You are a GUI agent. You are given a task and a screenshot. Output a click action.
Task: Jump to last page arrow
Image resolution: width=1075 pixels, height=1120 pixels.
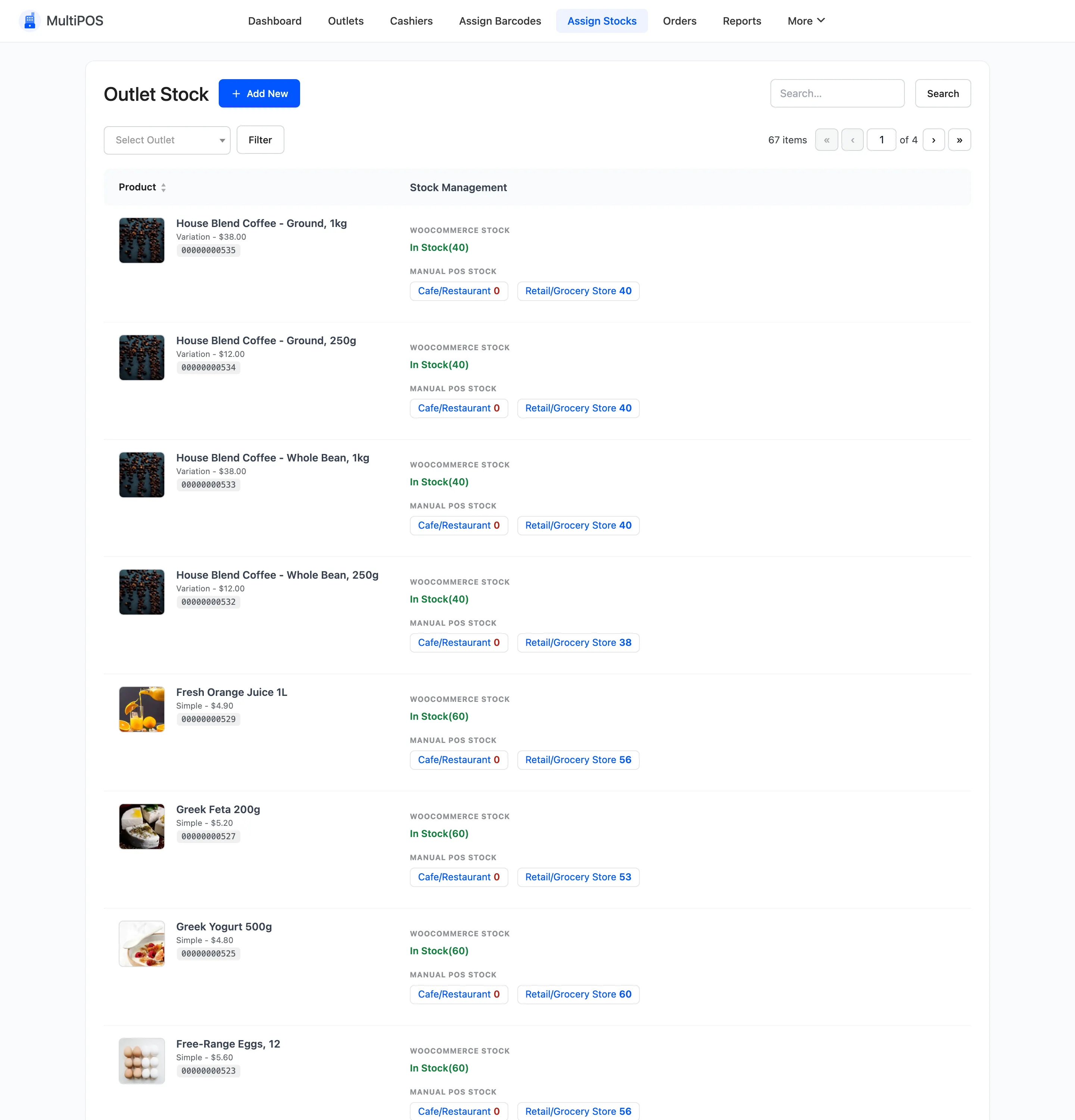coord(959,140)
